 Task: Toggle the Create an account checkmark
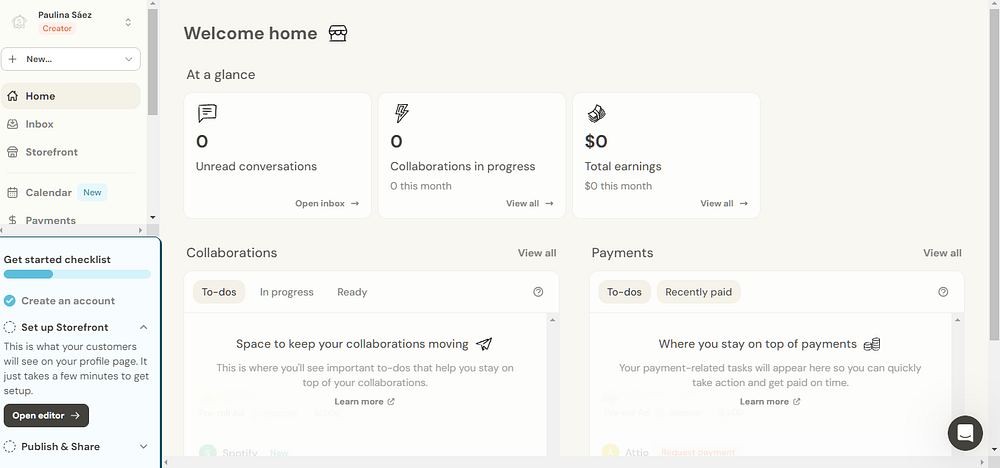coord(10,301)
